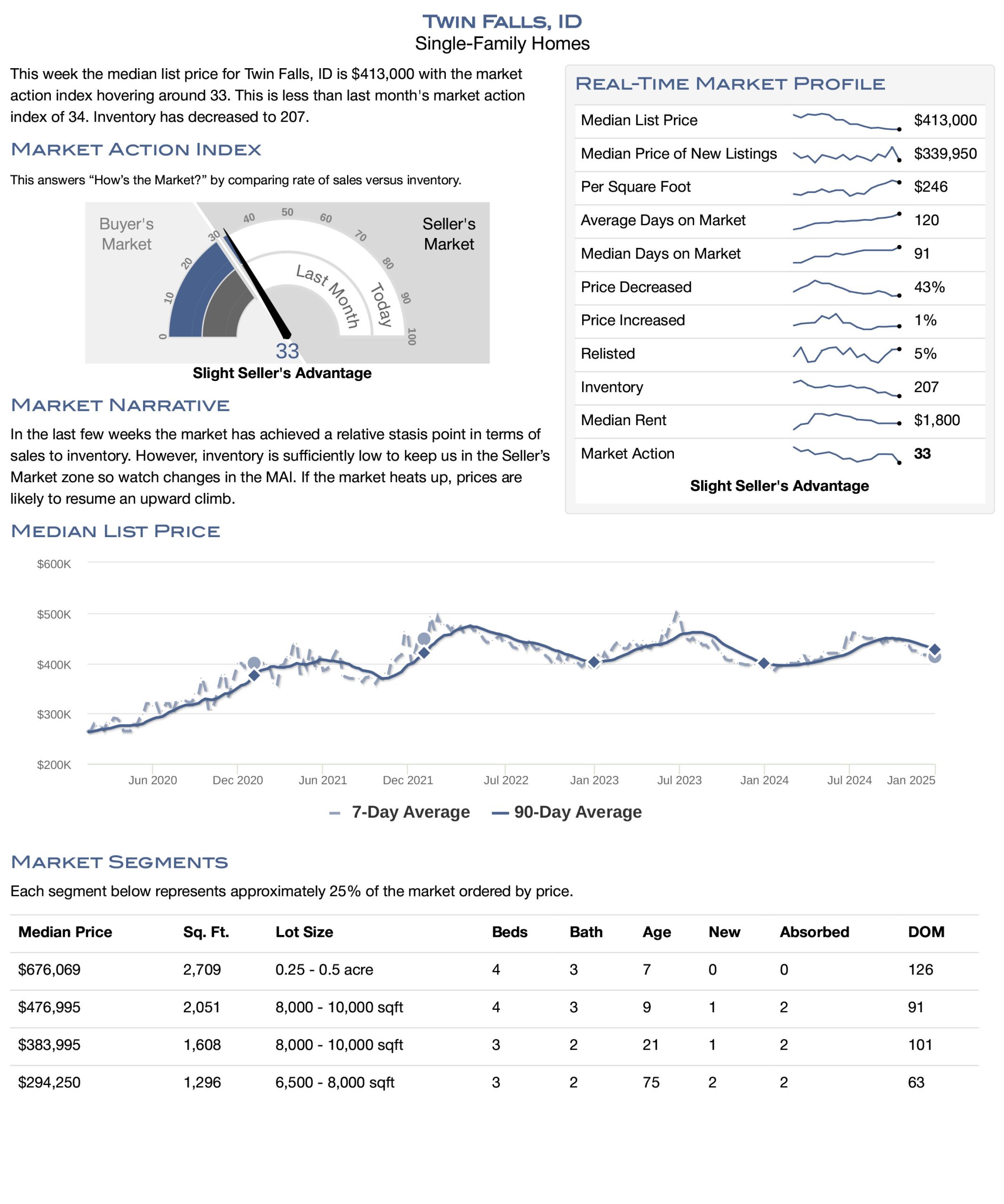Click the Buyer's Market gauge label
Viewport: 1004px width, 1204px height.
click(x=126, y=234)
